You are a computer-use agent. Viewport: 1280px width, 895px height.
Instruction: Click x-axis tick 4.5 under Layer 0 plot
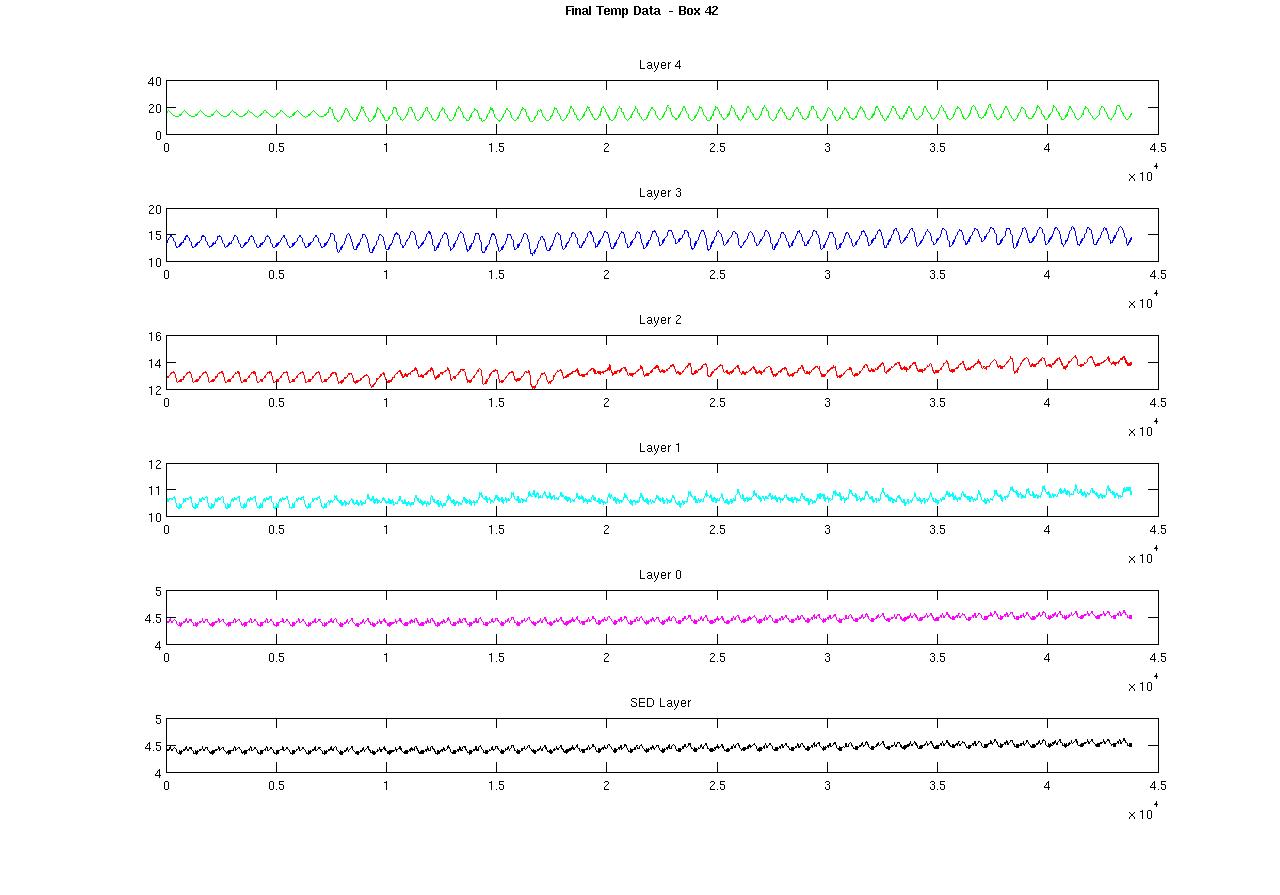click(x=1157, y=658)
